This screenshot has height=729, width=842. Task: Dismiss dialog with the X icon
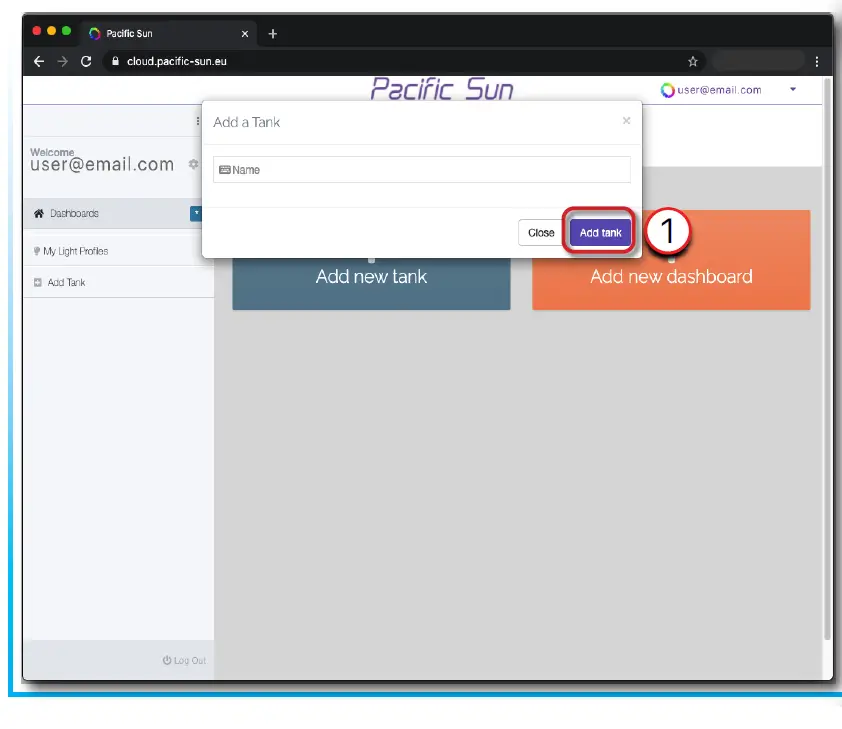point(626,121)
